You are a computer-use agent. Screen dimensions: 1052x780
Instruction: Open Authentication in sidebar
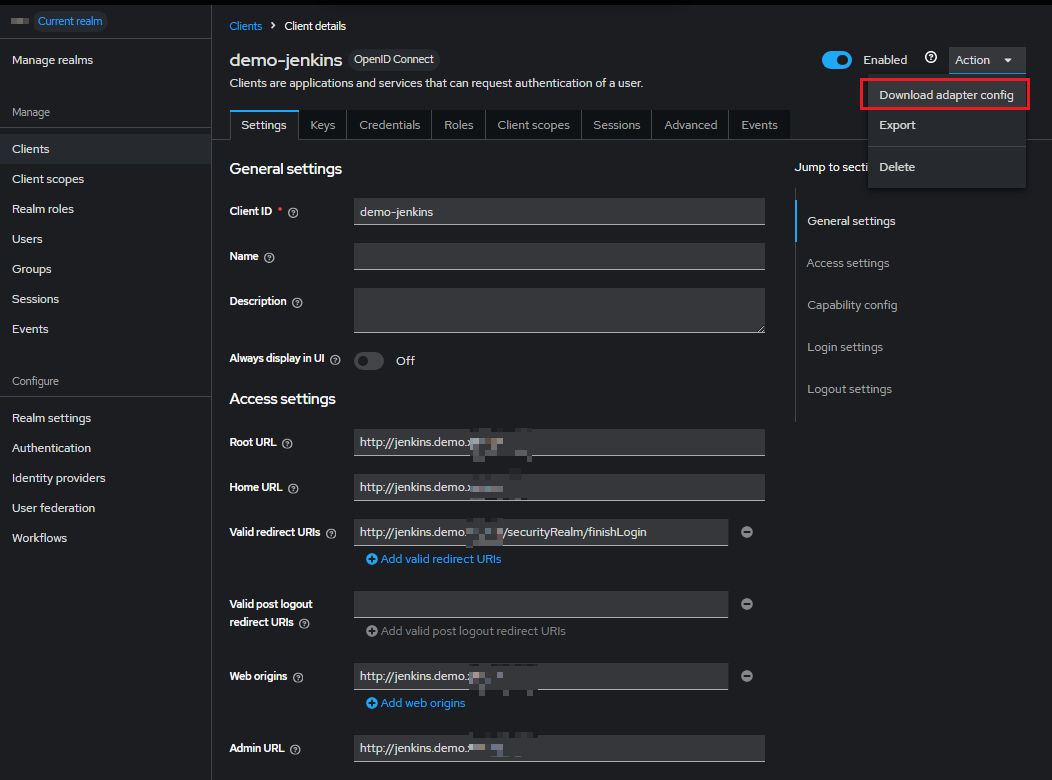[105, 448]
